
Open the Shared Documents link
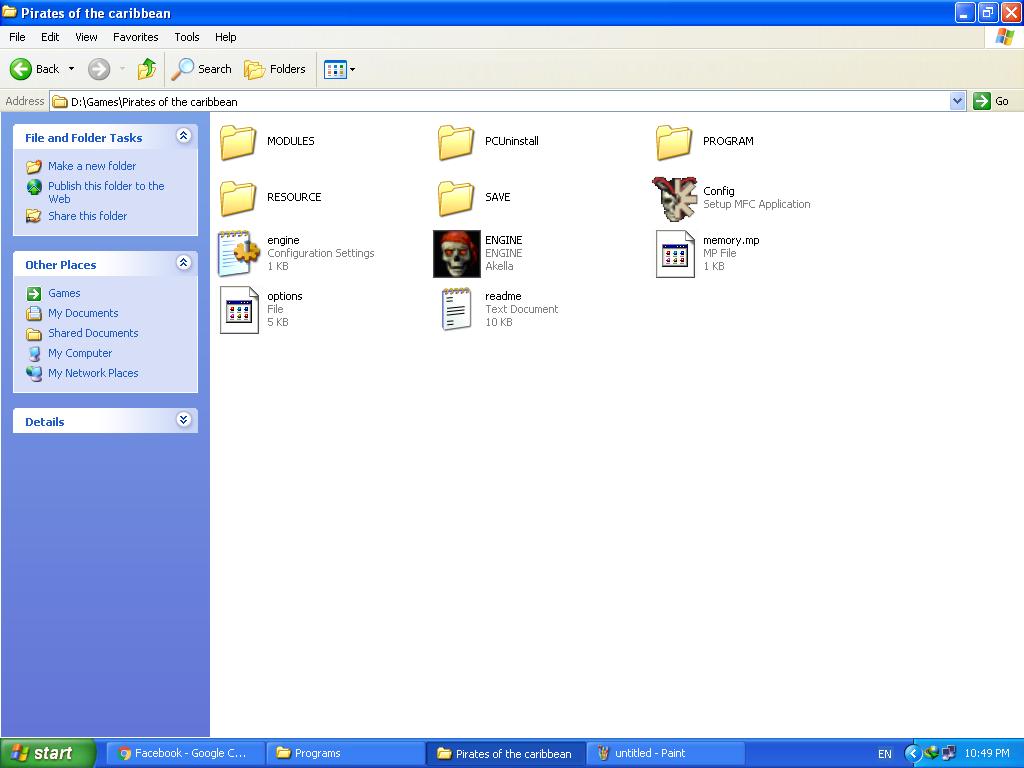[x=93, y=333]
